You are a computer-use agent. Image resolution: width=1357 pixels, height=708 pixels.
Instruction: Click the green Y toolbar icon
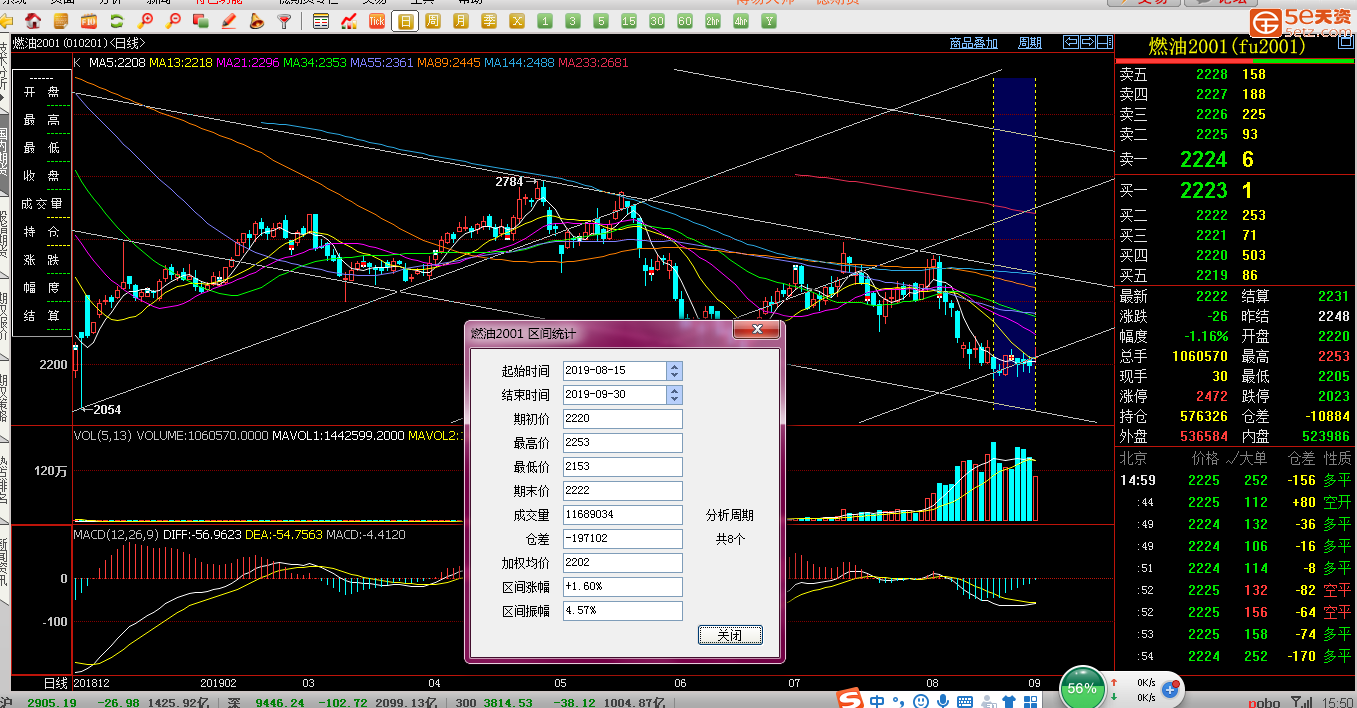pyautogui.click(x=769, y=21)
